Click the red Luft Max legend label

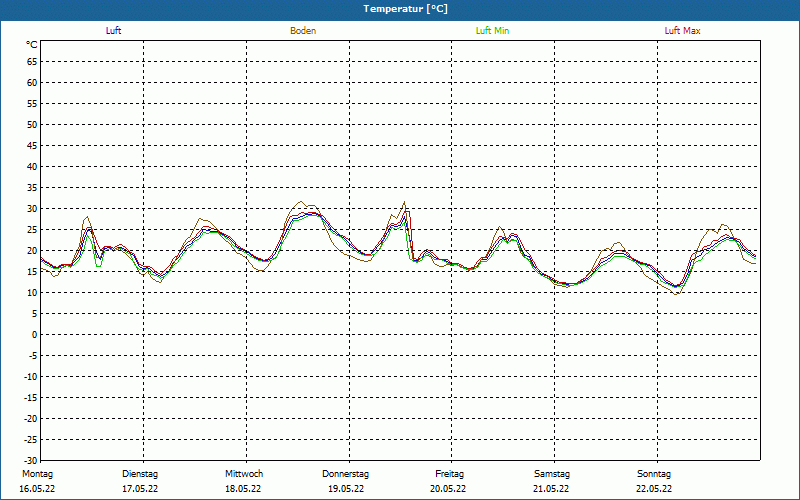click(x=682, y=31)
